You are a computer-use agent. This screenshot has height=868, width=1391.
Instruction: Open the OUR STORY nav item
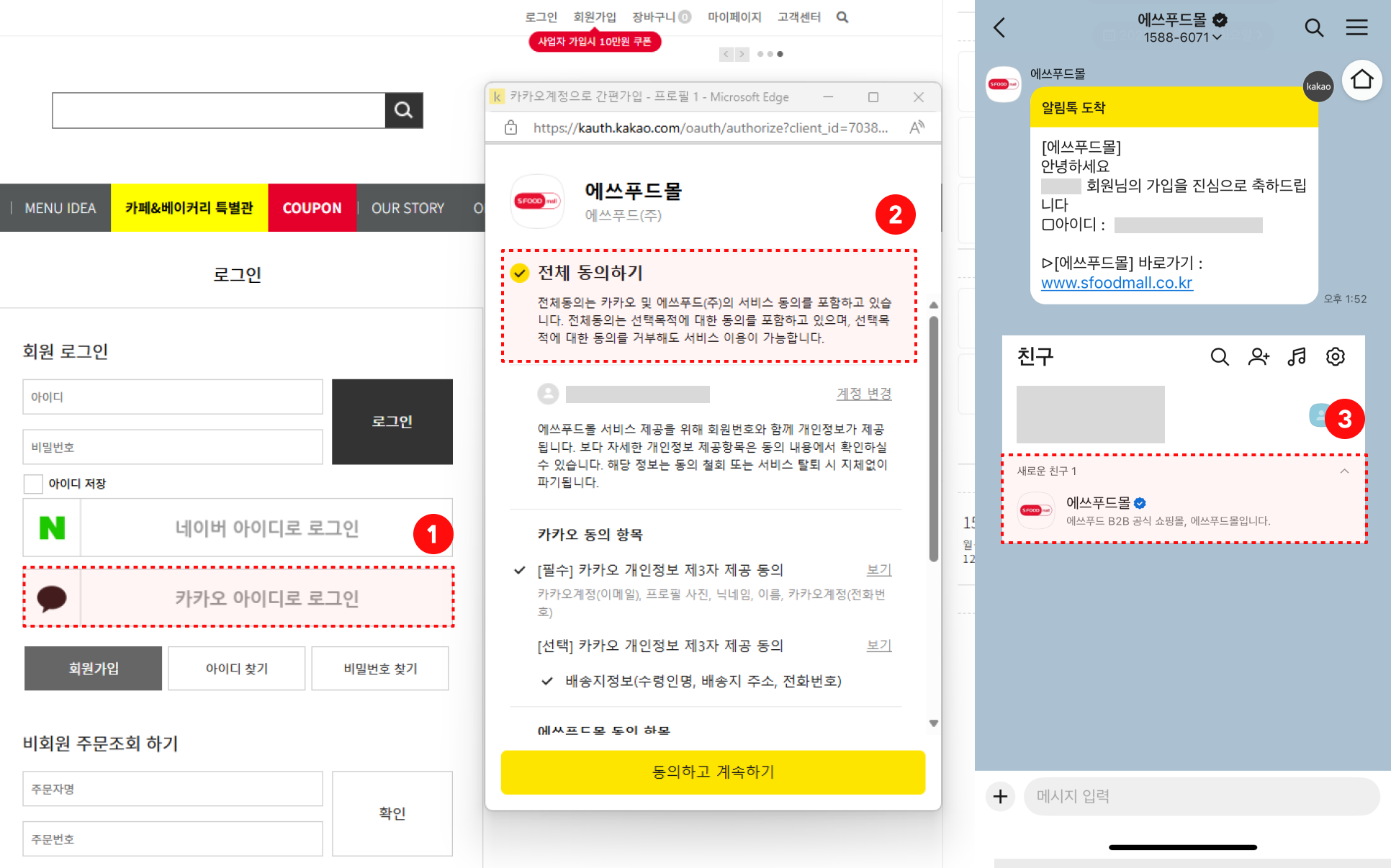click(x=408, y=208)
